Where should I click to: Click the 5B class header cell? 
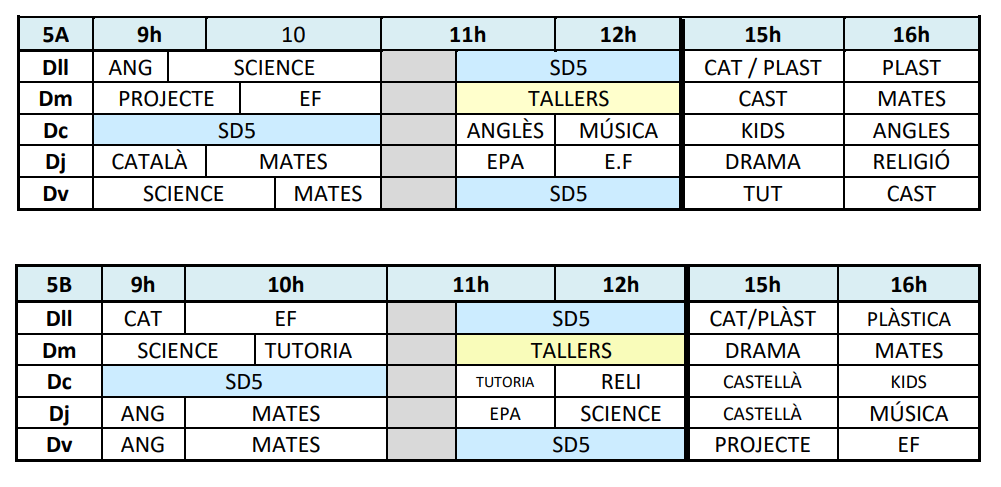(x=59, y=284)
